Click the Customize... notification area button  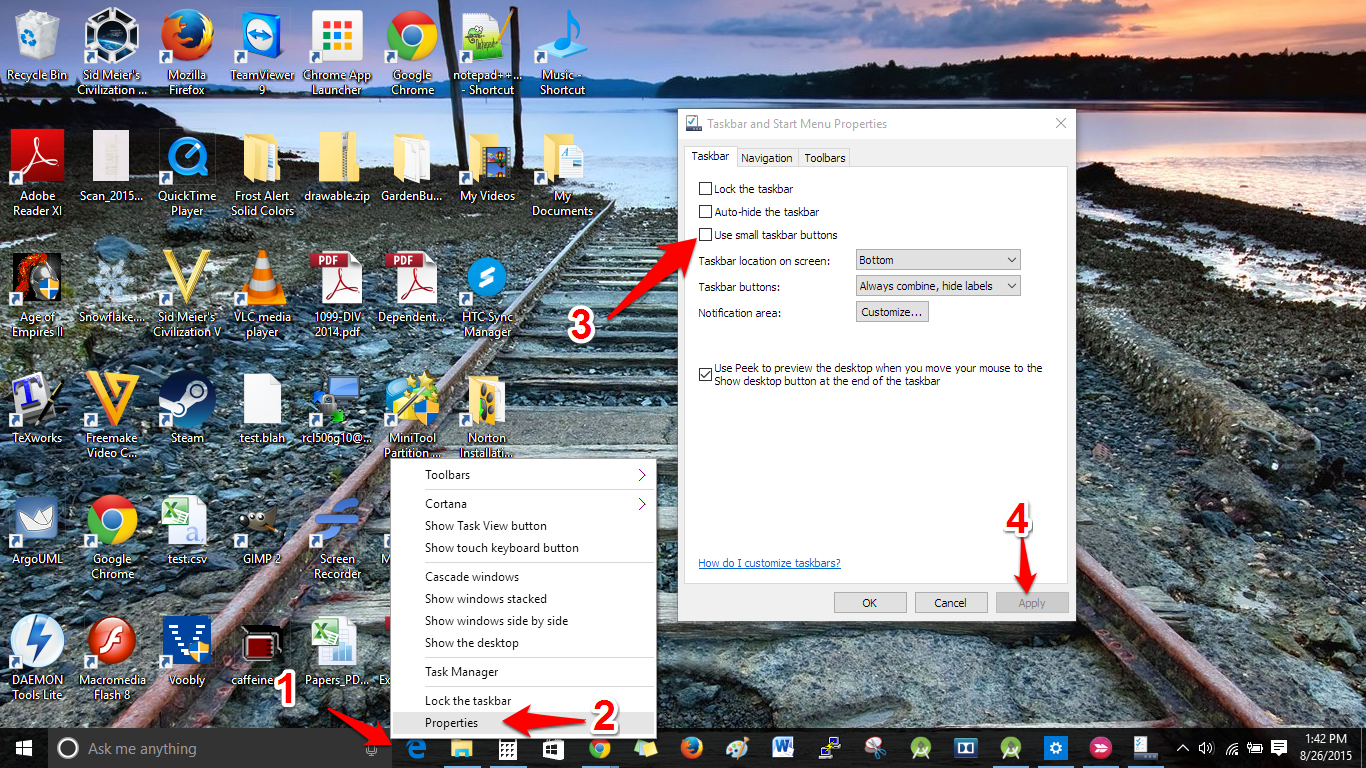[892, 312]
